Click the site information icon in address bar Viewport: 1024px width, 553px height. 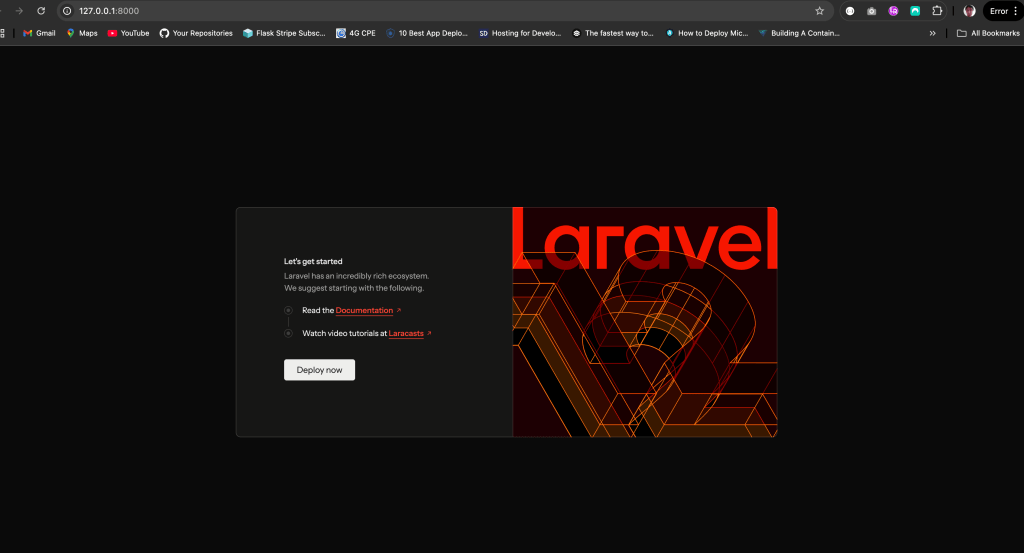pos(67,11)
